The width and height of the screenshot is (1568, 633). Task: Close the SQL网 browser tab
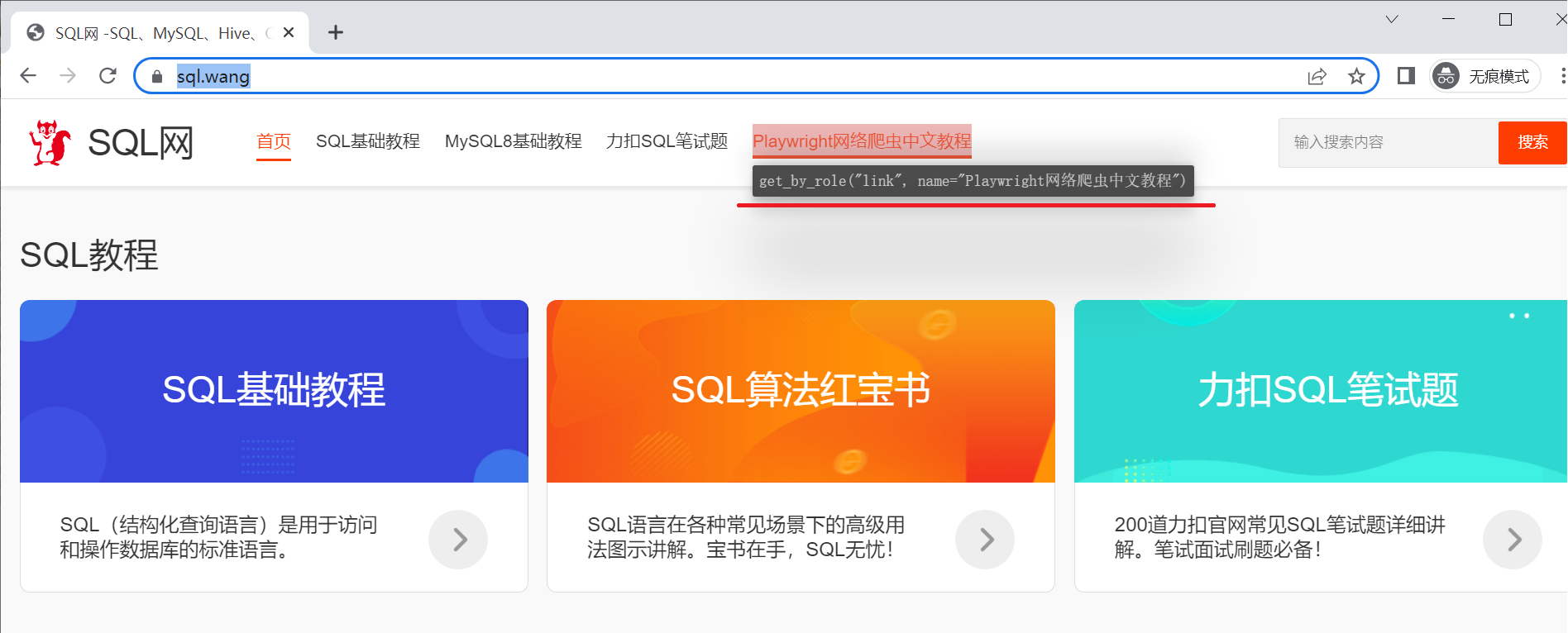point(289,32)
